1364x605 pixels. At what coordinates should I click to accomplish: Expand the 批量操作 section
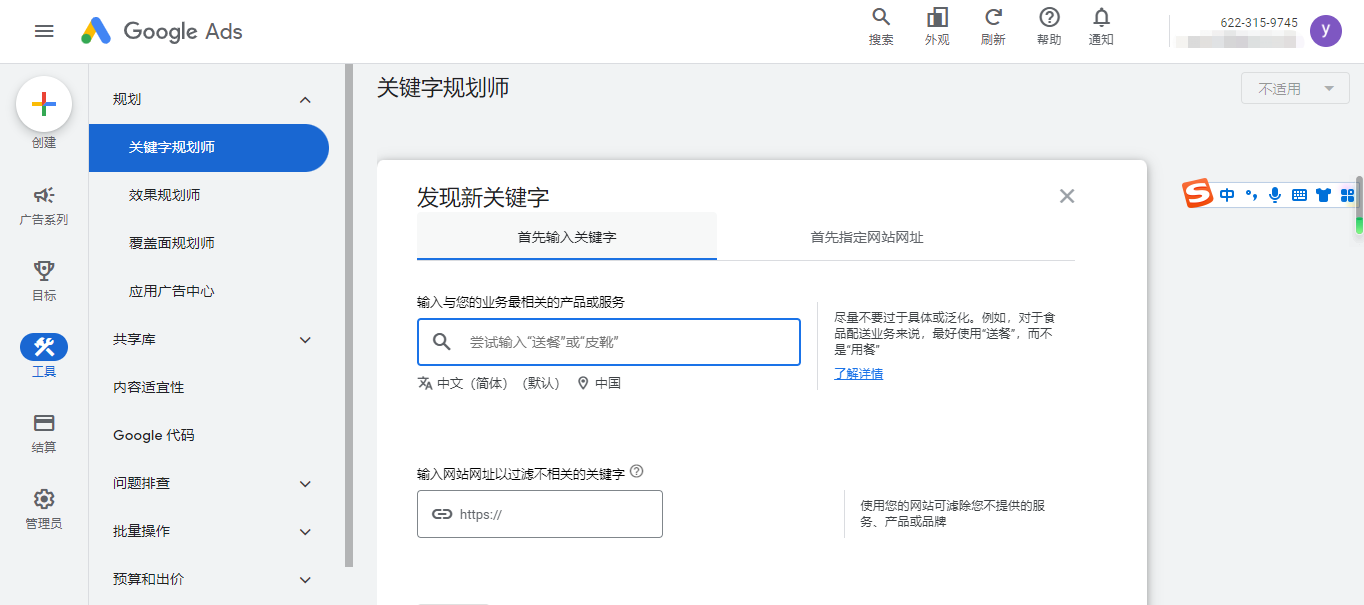(306, 532)
